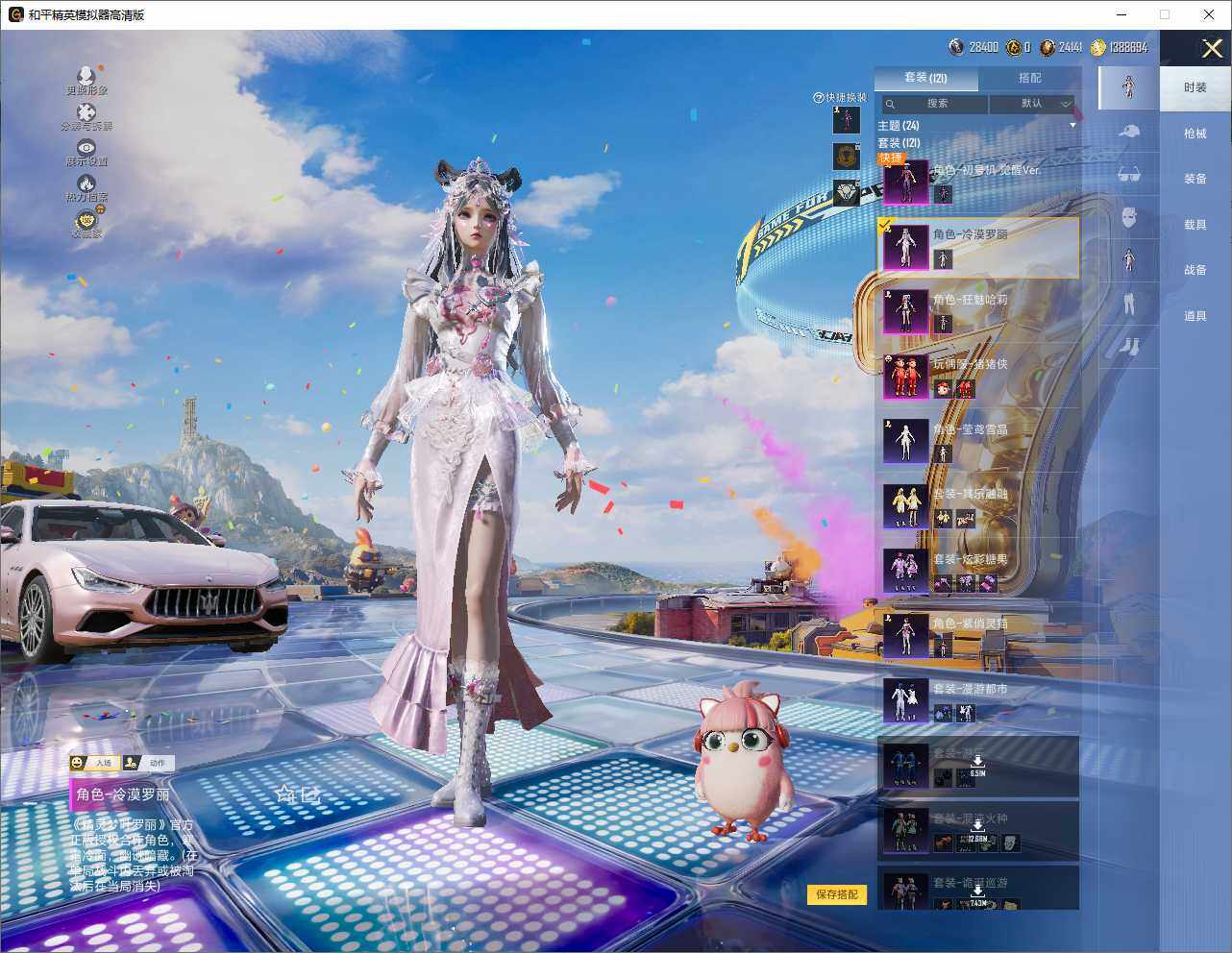This screenshot has height=953, width=1232.
Task: Open the 道具 items menu
Action: (1195, 316)
